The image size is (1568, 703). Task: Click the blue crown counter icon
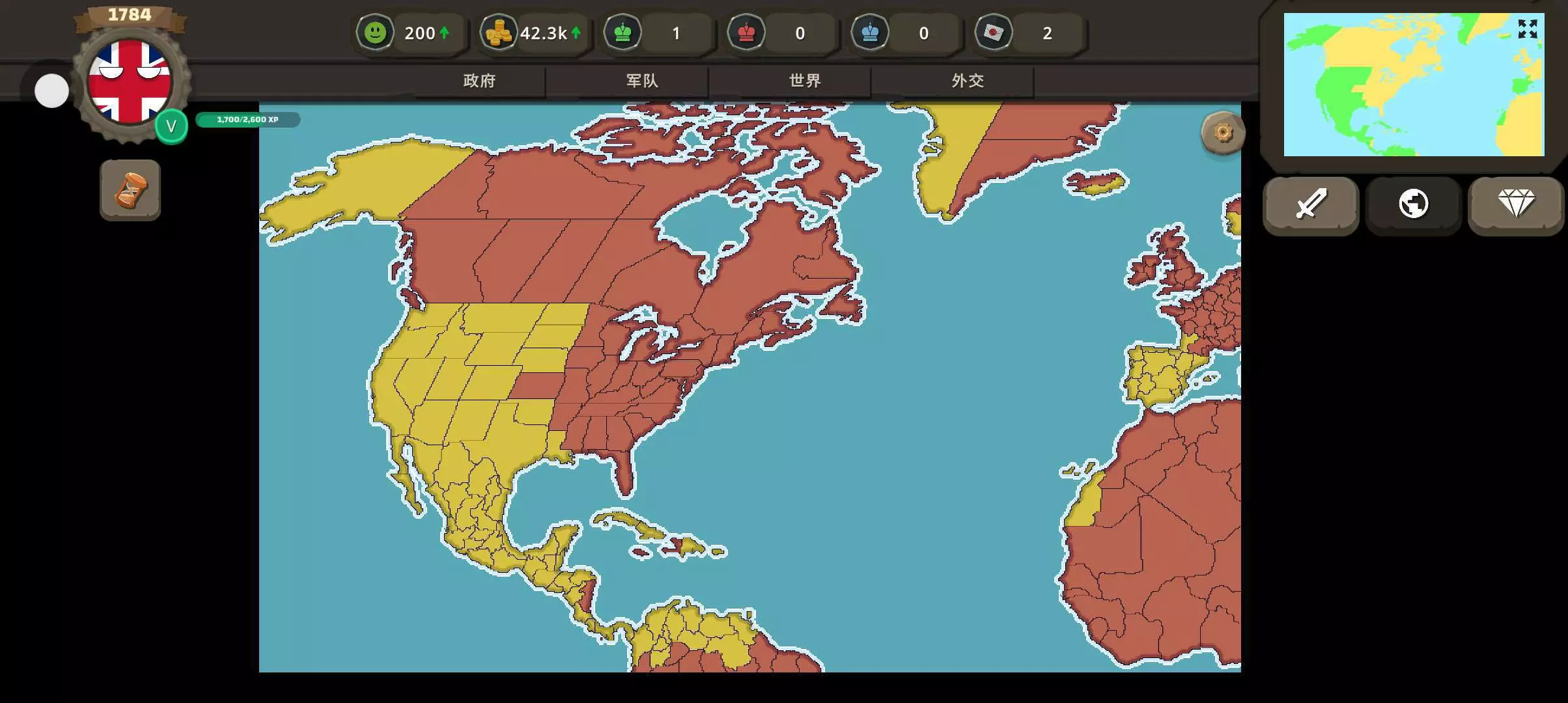point(870,33)
